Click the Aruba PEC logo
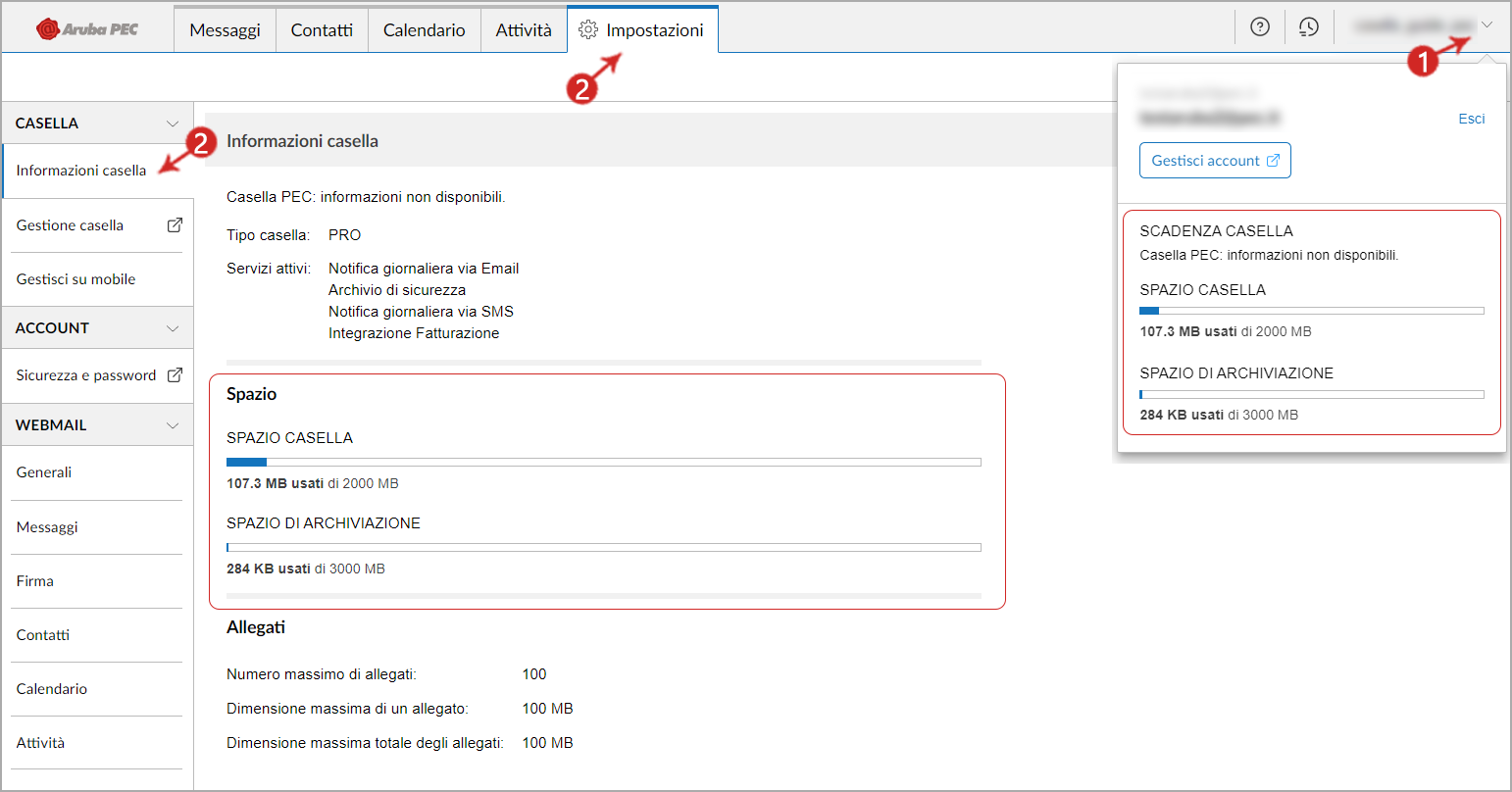1512x792 pixels. (86, 28)
